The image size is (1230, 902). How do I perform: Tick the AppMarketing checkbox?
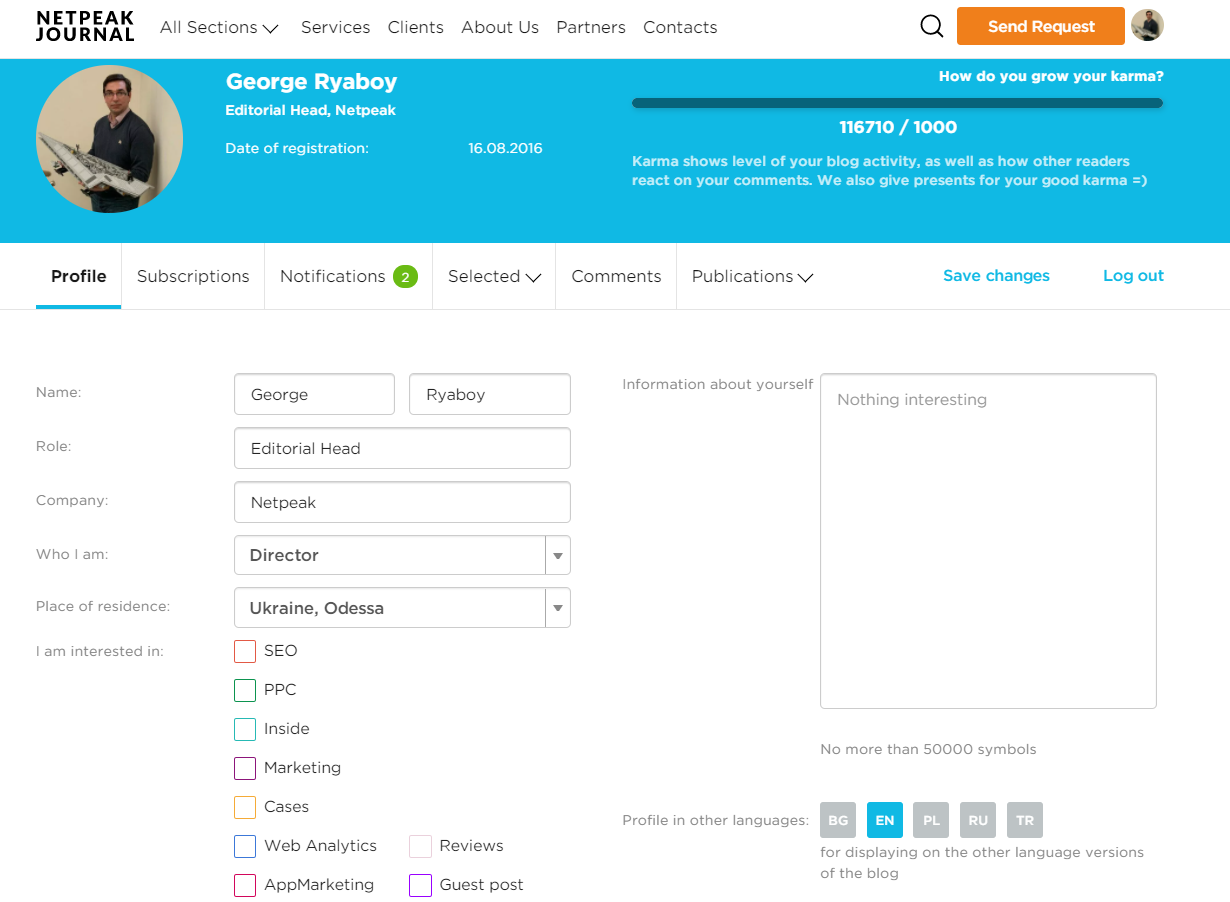[245, 885]
